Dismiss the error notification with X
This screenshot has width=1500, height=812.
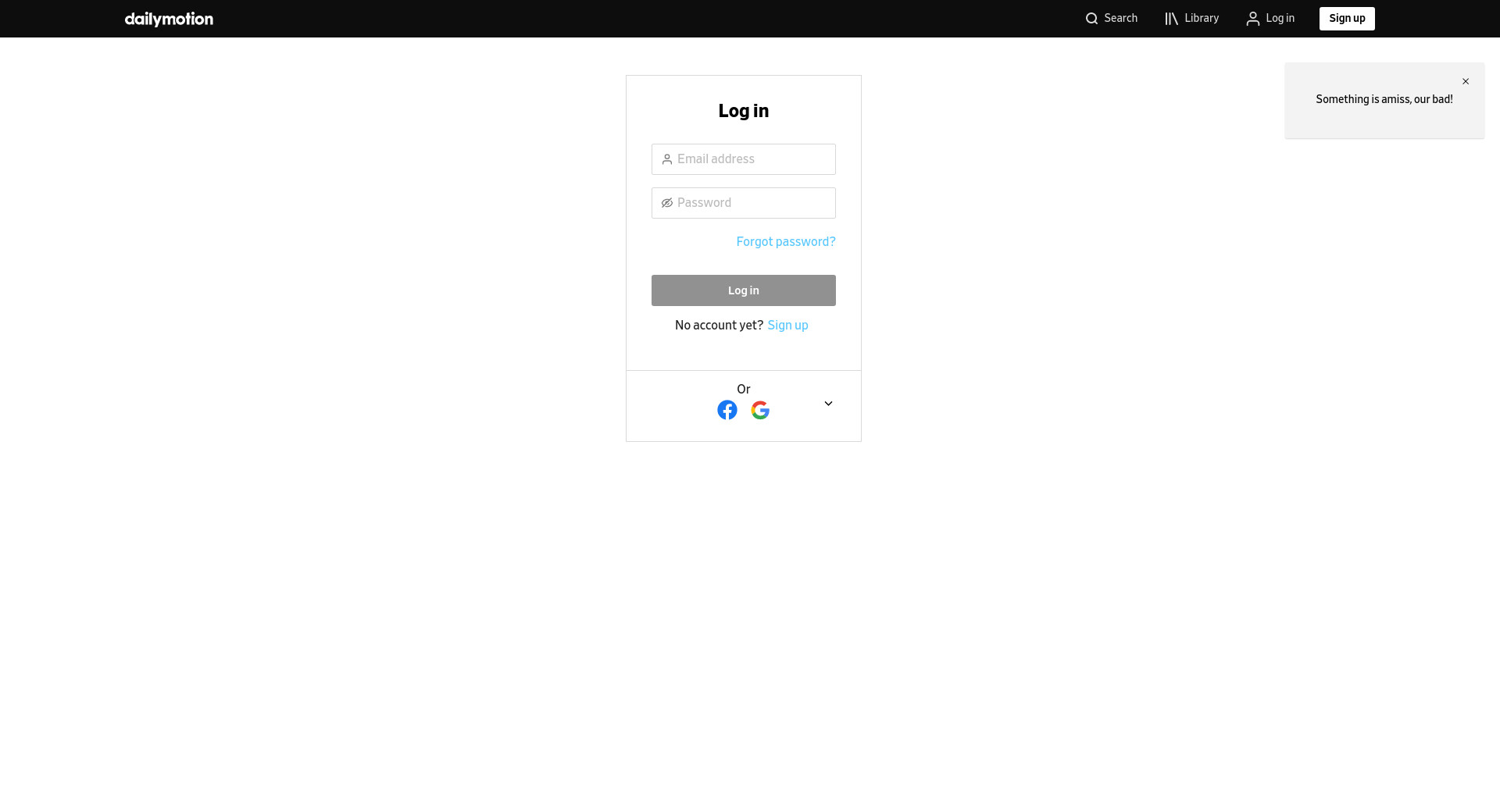pos(1466,81)
